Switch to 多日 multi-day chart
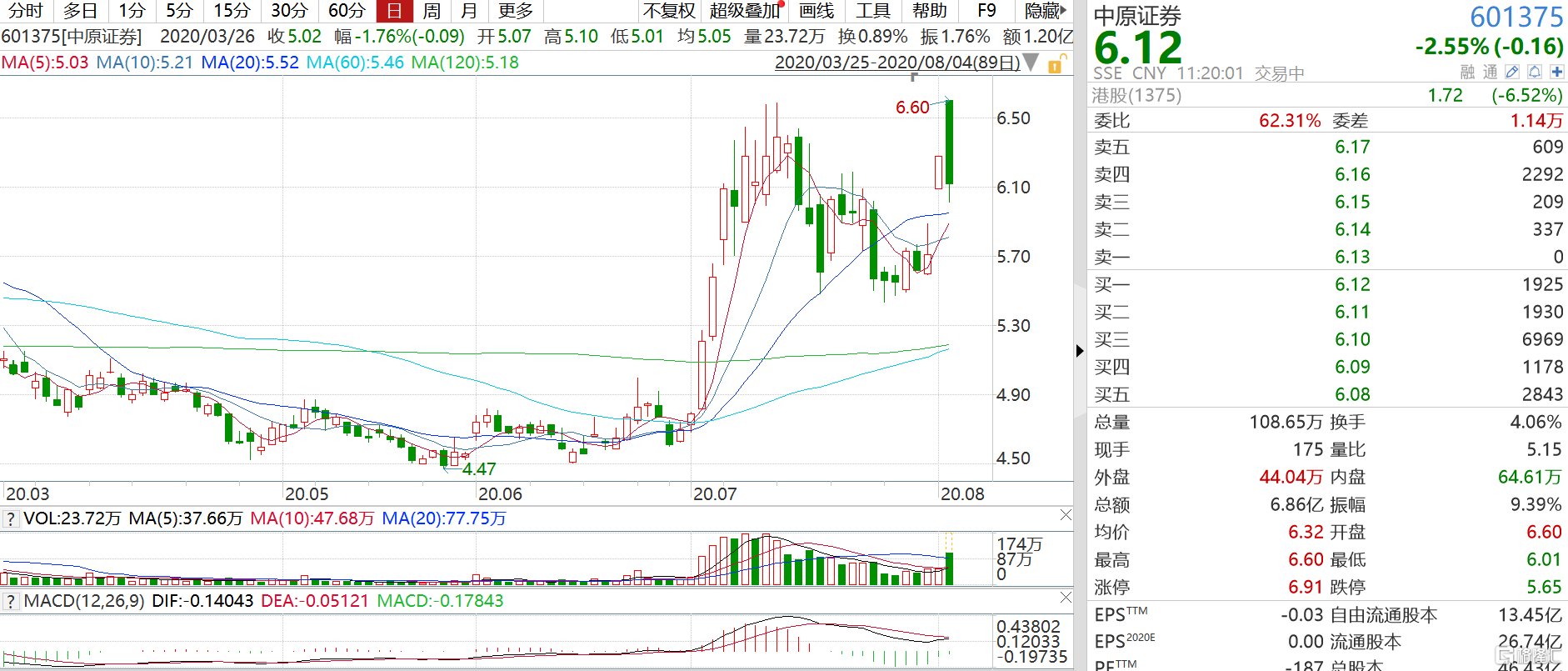The width and height of the screenshot is (1568, 671). point(80,11)
